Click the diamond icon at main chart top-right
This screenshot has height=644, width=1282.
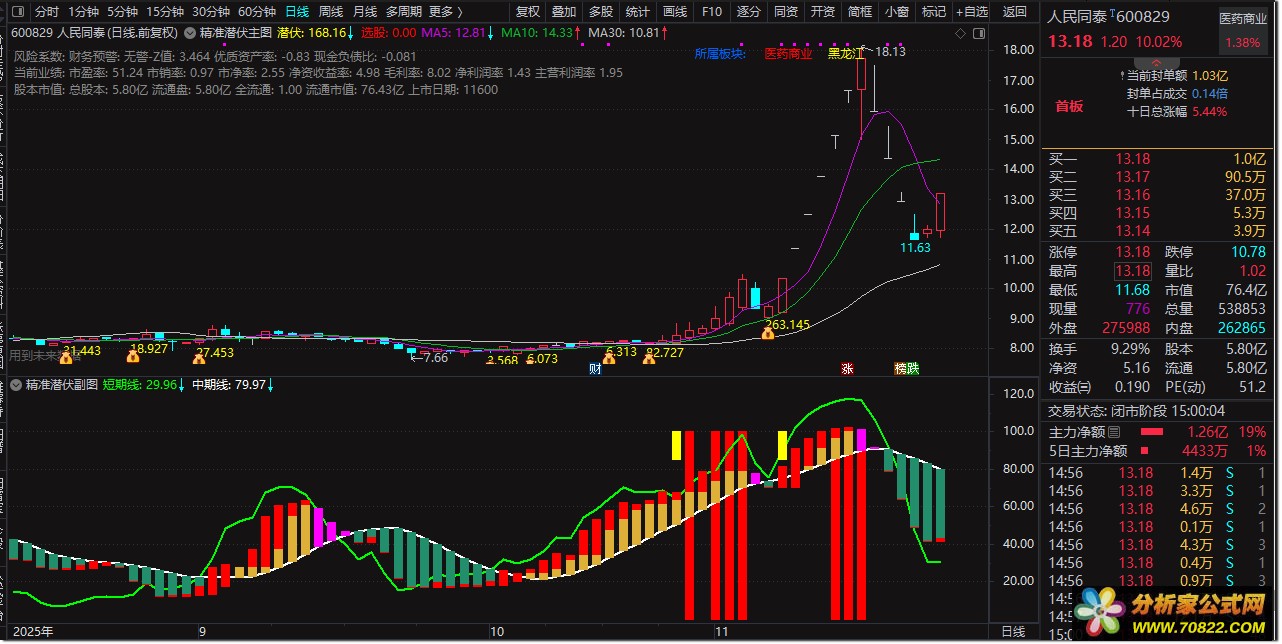click(x=960, y=33)
